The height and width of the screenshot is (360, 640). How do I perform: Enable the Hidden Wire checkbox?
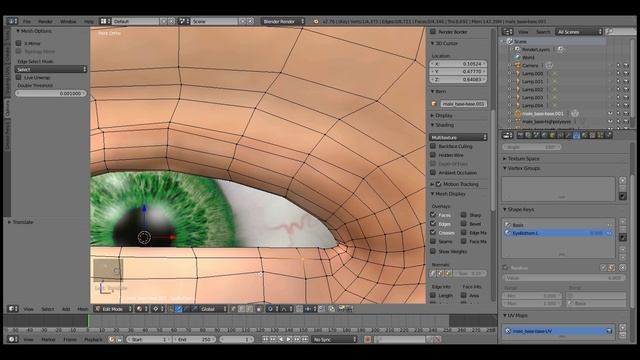point(433,155)
